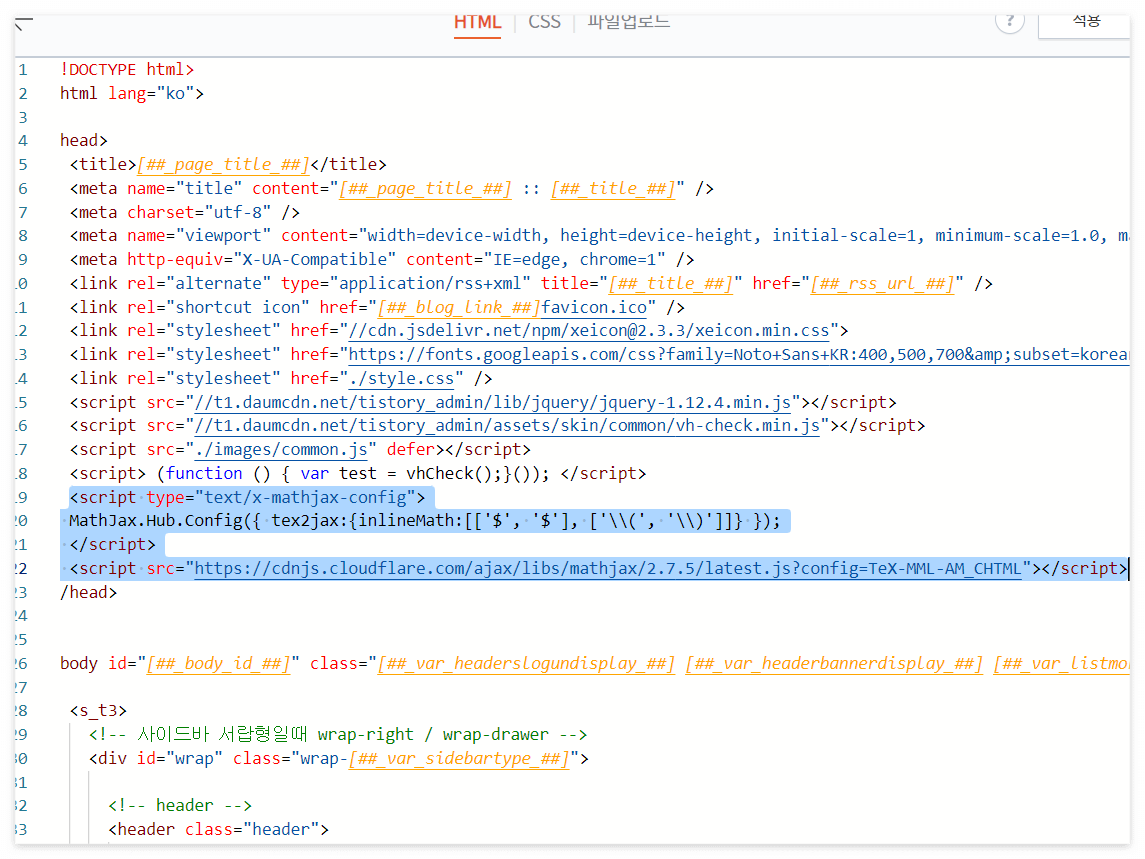Screen dimensions: 1145x859
Task: Open the 파일업로드 tab
Action: [628, 23]
